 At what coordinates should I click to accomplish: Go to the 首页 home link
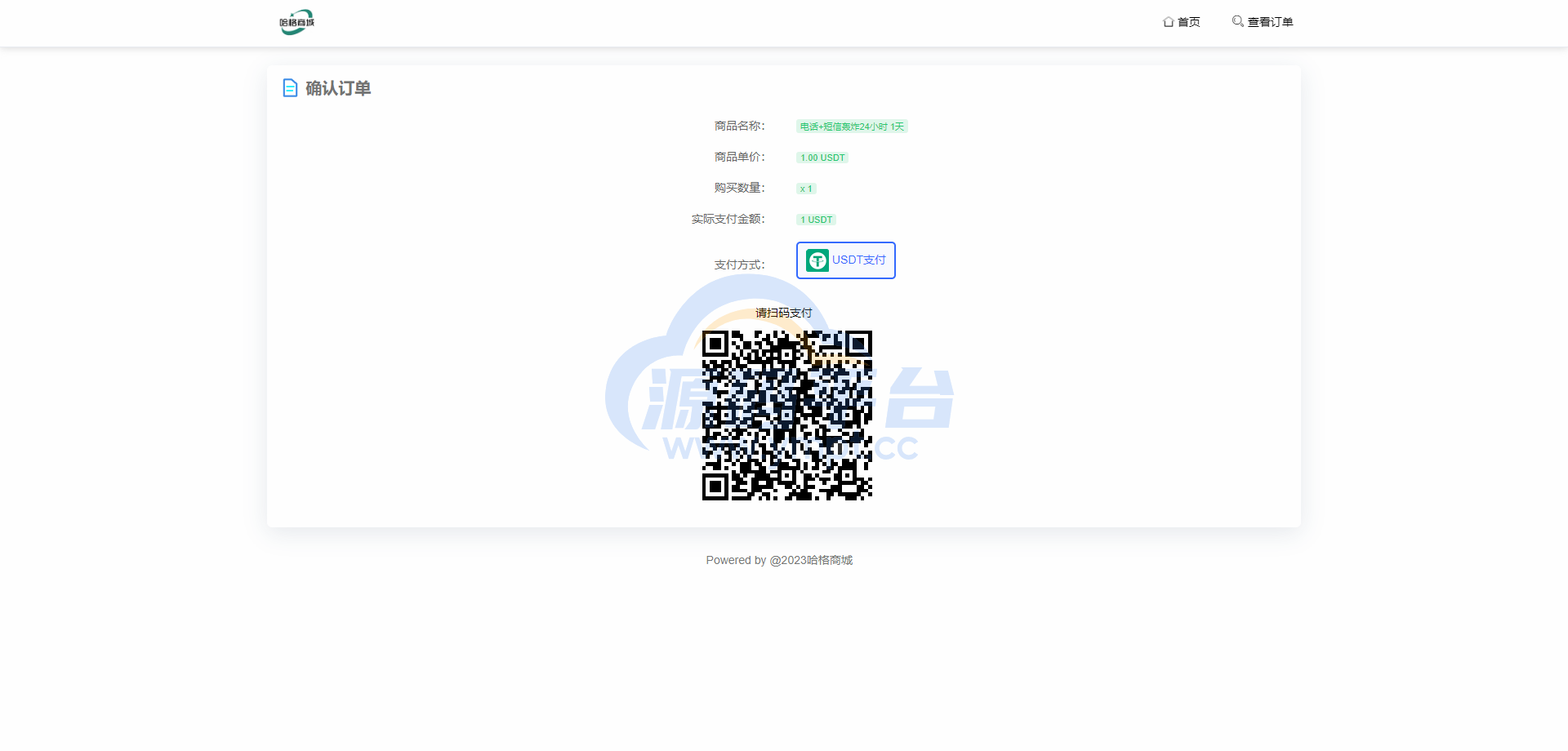[x=1182, y=22]
